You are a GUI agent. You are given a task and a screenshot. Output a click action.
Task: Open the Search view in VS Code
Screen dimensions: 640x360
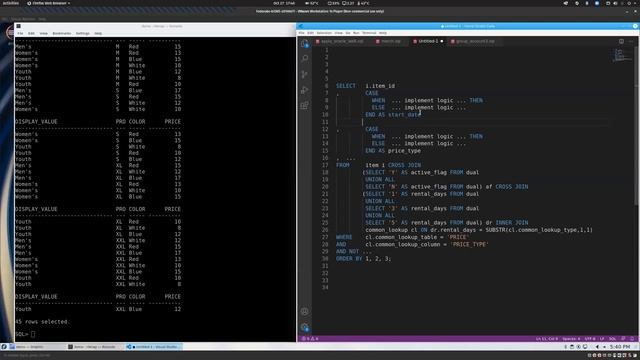pyautogui.click(x=304, y=58)
